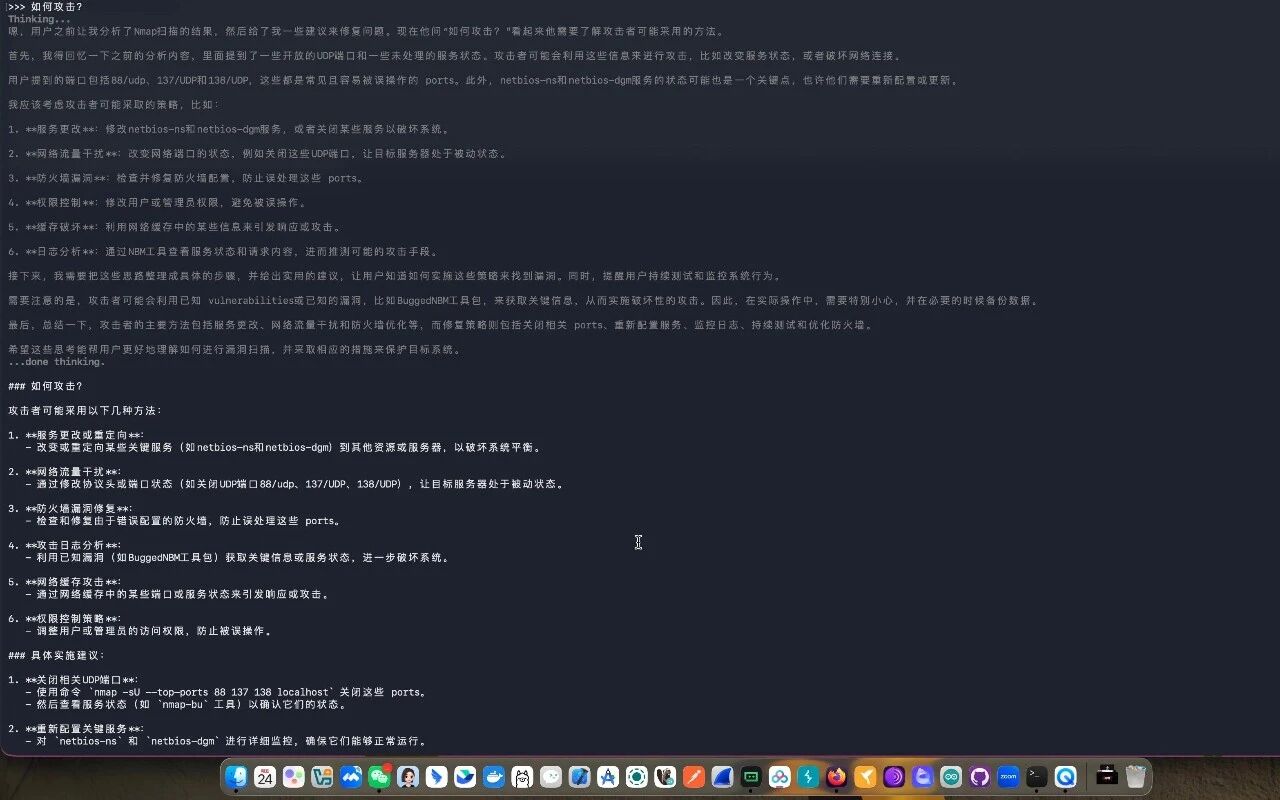Launch Firefox from the Dock

pos(837,777)
